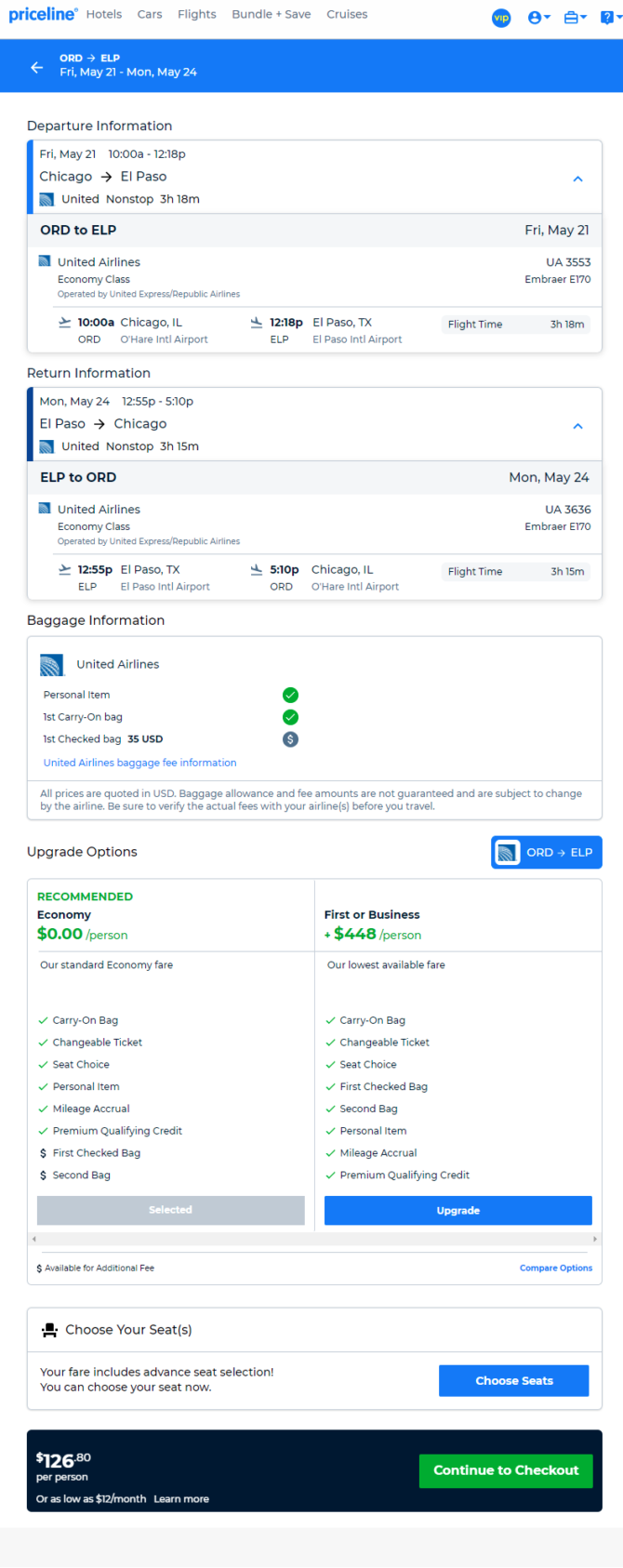Click the Priceline logo

tap(43, 14)
